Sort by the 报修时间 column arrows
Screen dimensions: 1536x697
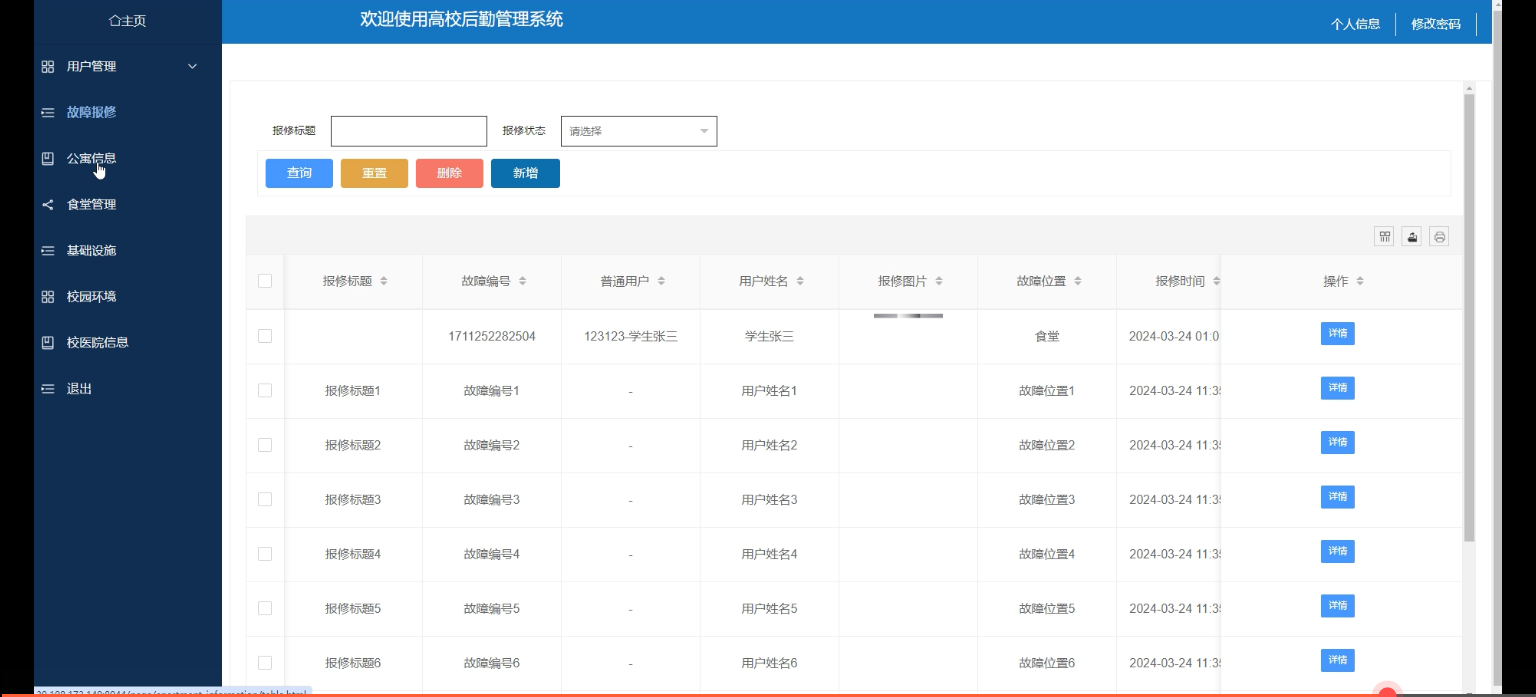1215,281
